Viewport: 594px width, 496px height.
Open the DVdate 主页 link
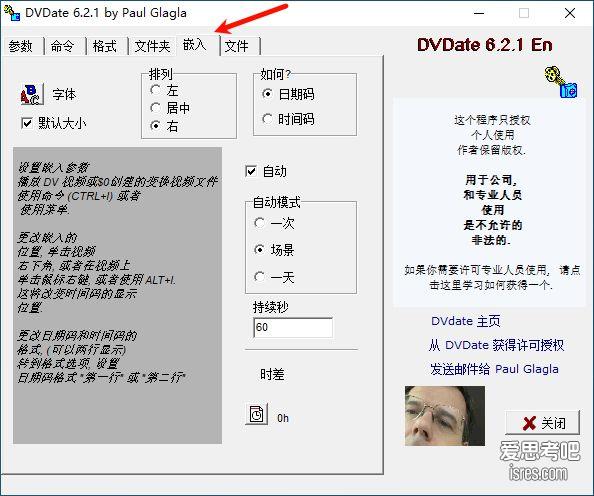pos(466,321)
